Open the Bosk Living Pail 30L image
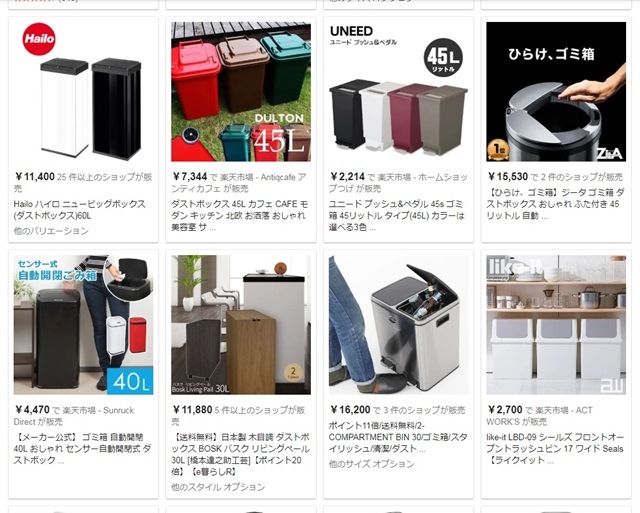640x513 pixels. (x=241, y=325)
